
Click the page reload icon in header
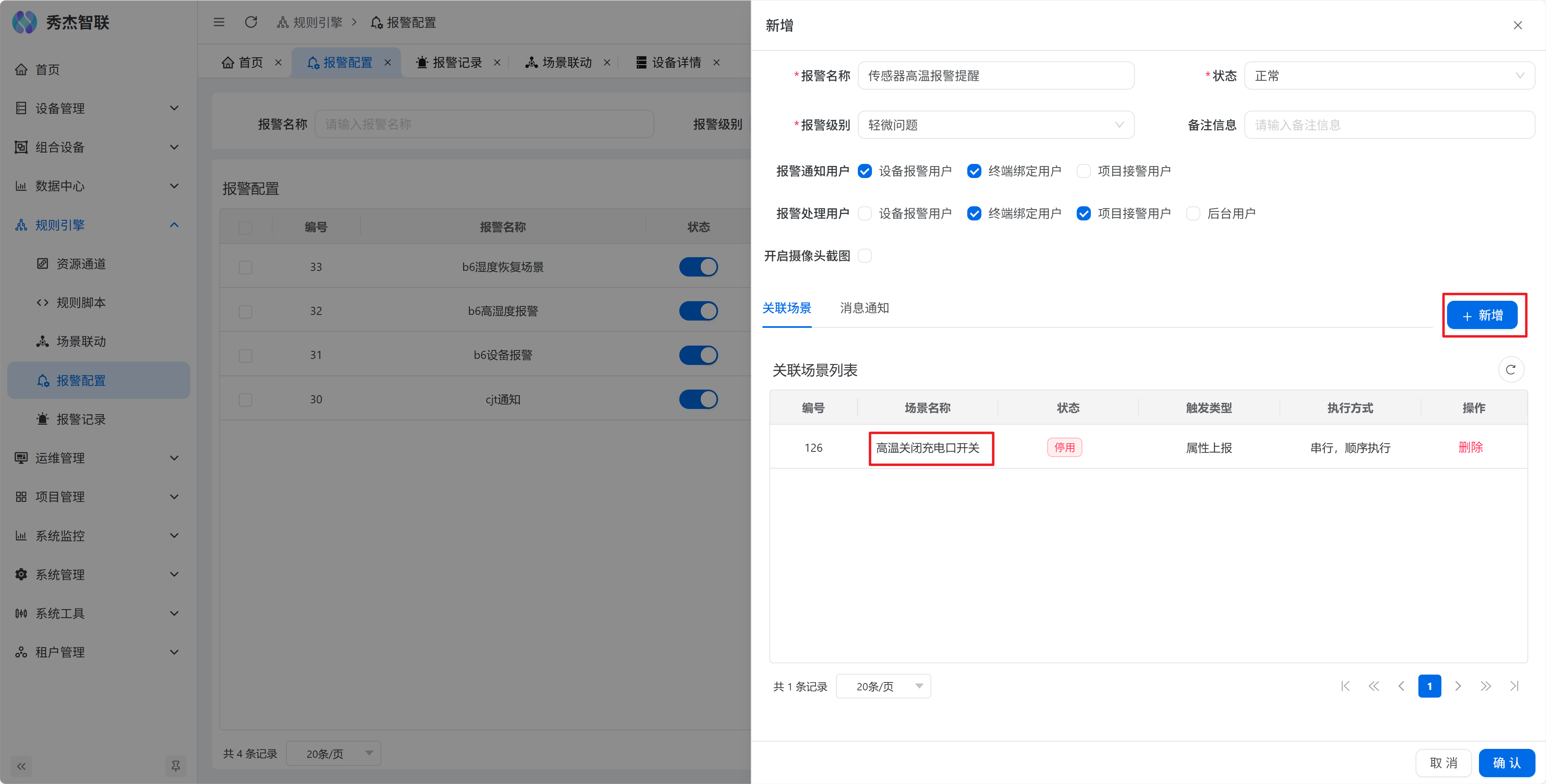coord(251,22)
